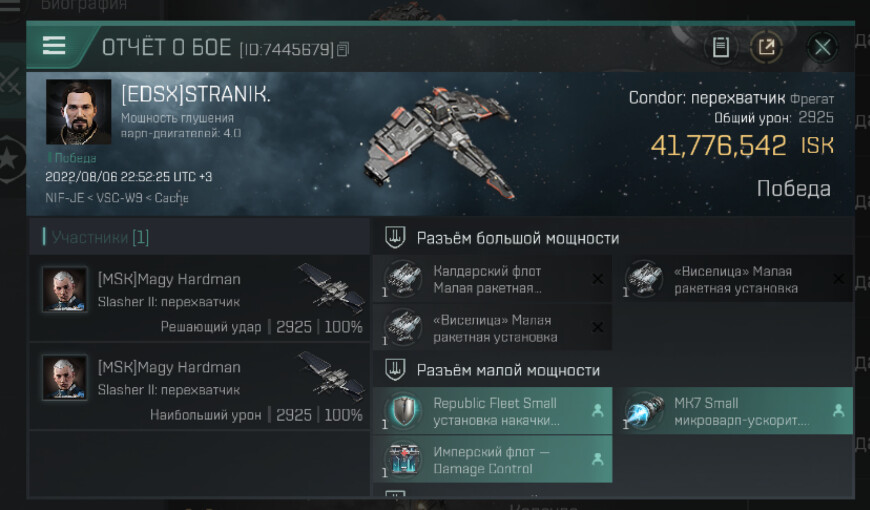The image size is (870, 510).
Task: Select the Участники [1] tab
Action: [x=100, y=237]
